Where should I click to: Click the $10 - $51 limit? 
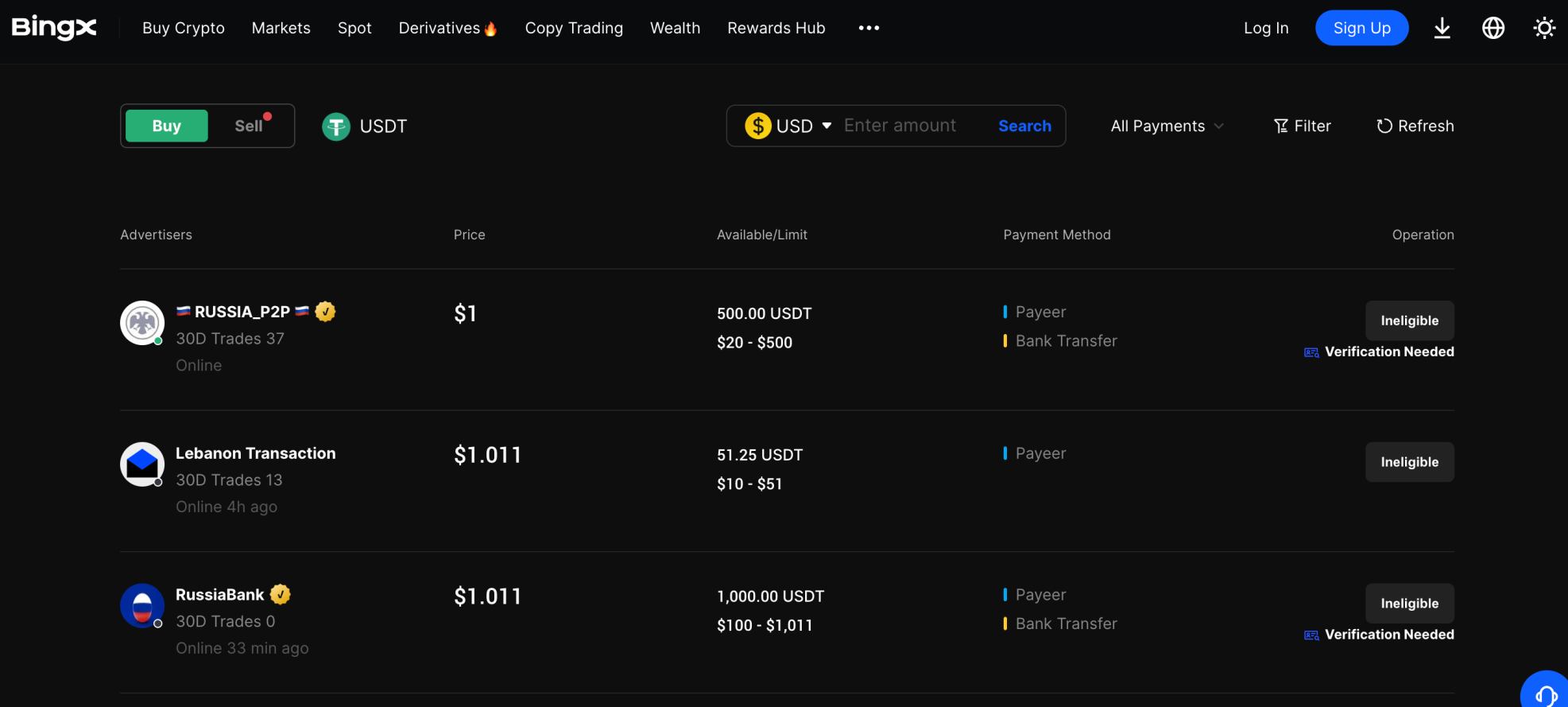749,484
